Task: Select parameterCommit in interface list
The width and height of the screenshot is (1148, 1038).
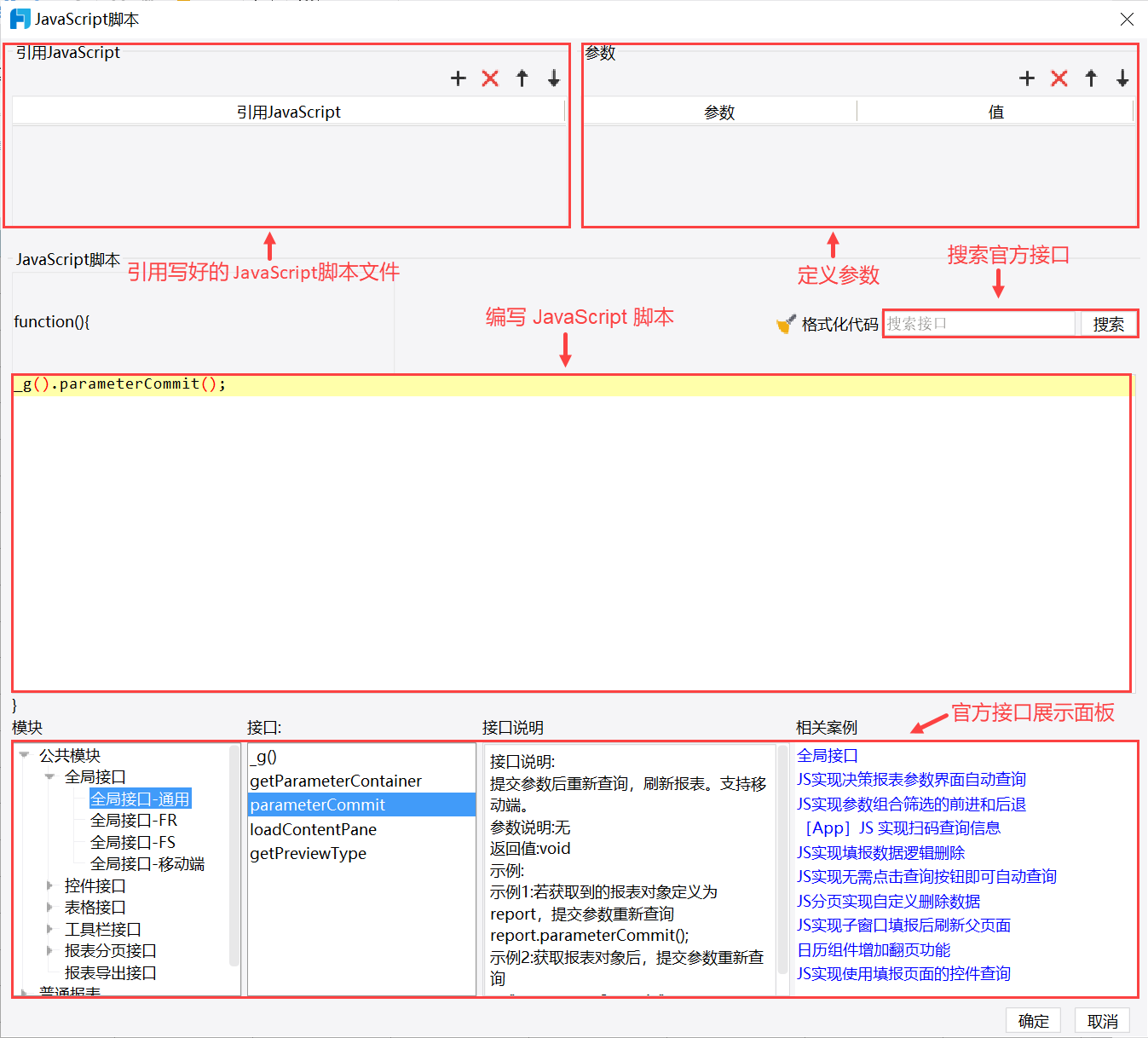Action: tap(361, 804)
